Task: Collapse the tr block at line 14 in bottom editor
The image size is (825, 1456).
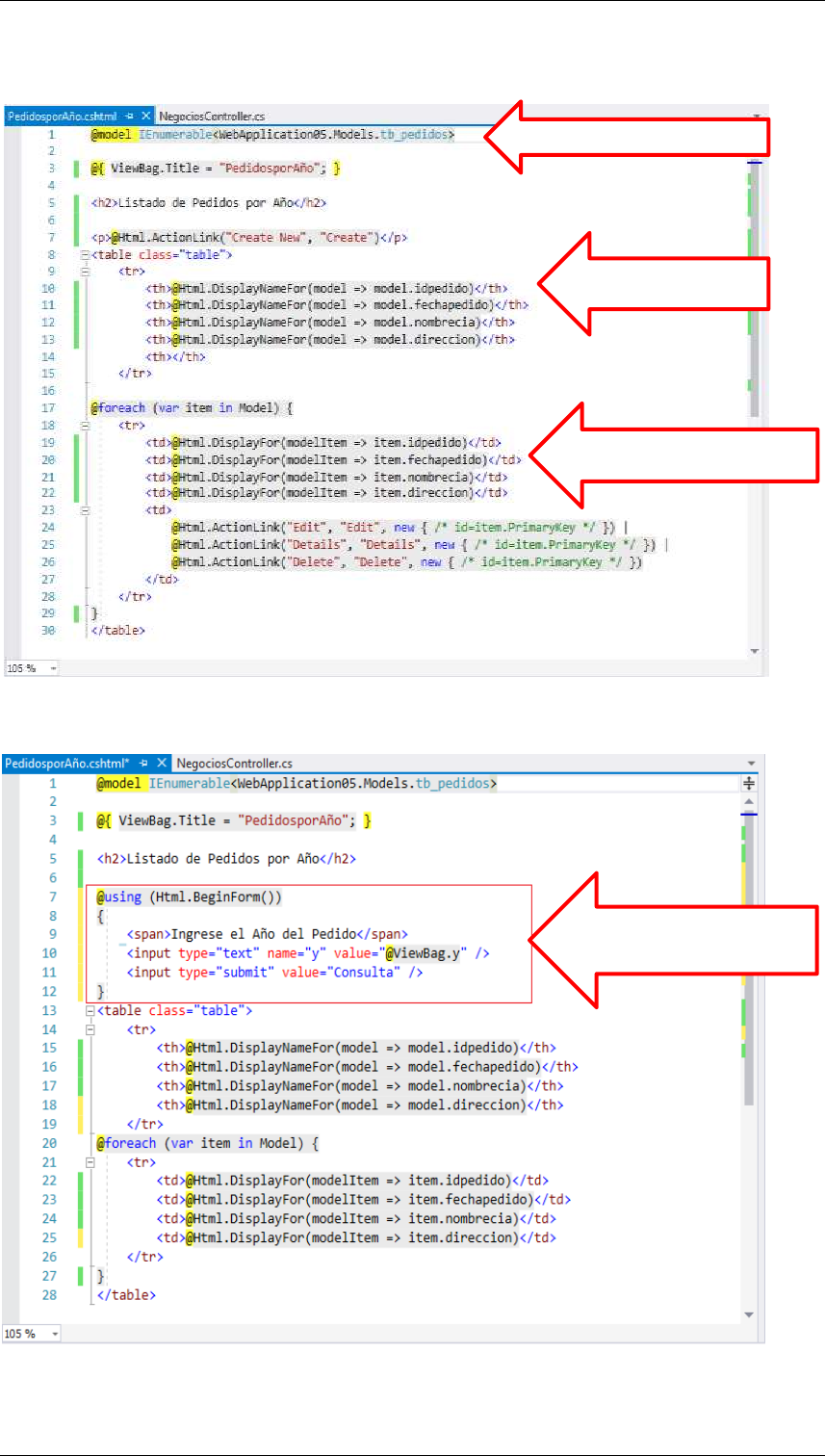Action: (x=90, y=1029)
